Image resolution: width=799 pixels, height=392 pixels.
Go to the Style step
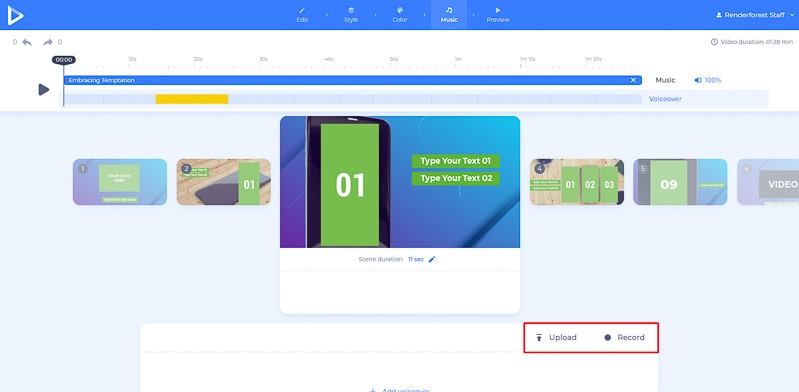click(x=351, y=15)
